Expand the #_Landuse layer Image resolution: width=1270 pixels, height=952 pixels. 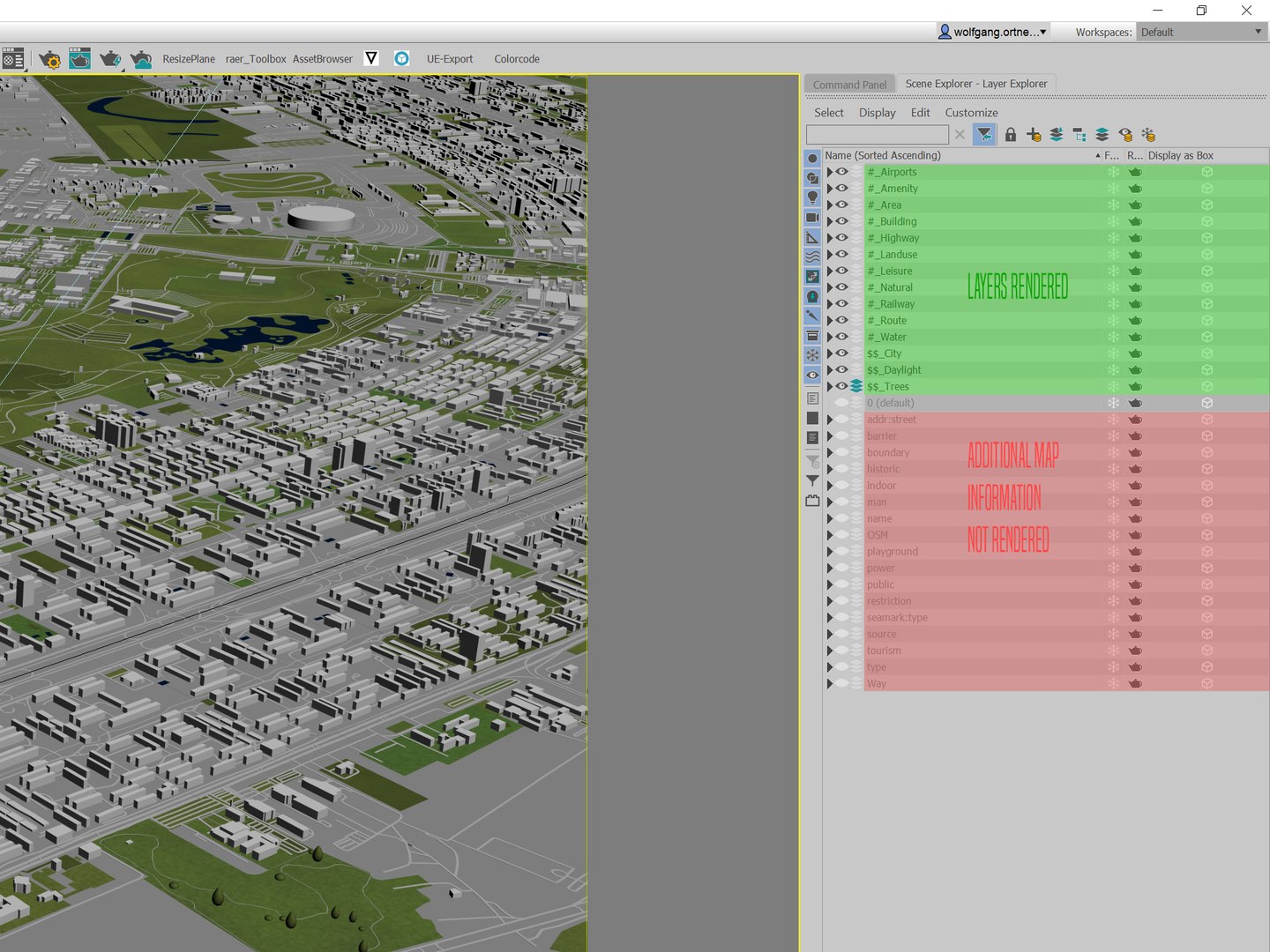pos(829,255)
